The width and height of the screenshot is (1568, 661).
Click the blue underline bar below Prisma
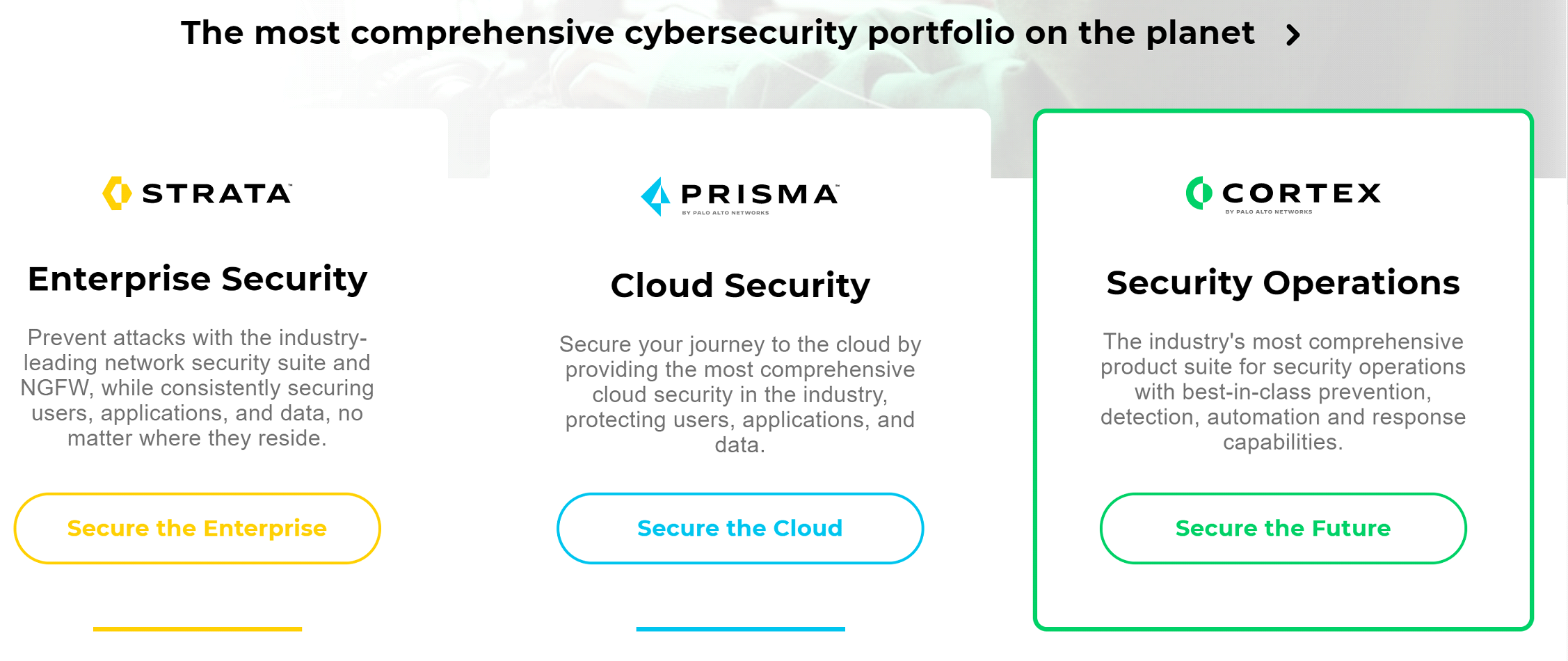(x=740, y=629)
